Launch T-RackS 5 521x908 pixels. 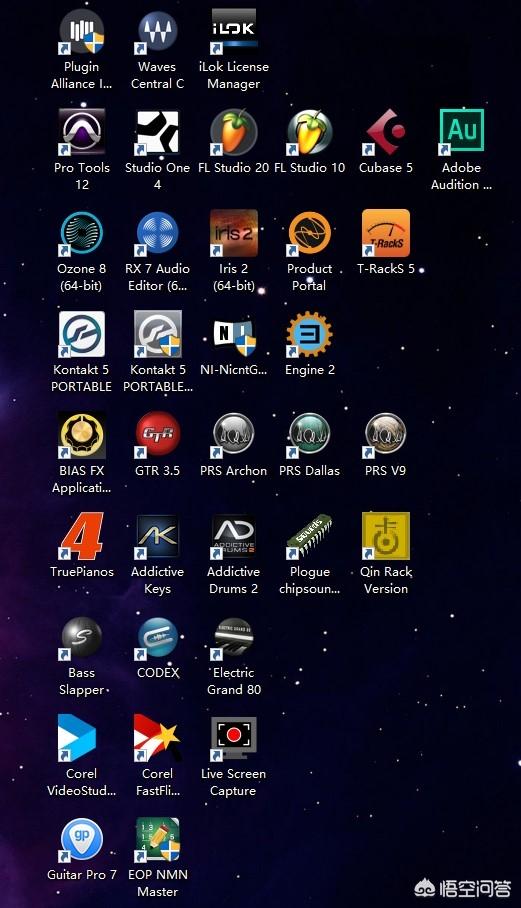point(386,233)
